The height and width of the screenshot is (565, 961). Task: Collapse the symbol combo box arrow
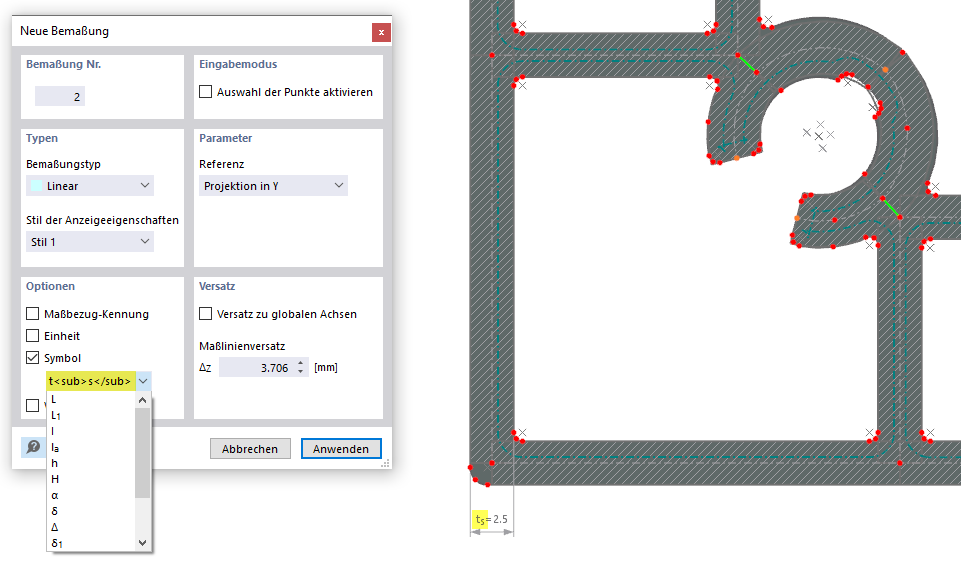[143, 381]
